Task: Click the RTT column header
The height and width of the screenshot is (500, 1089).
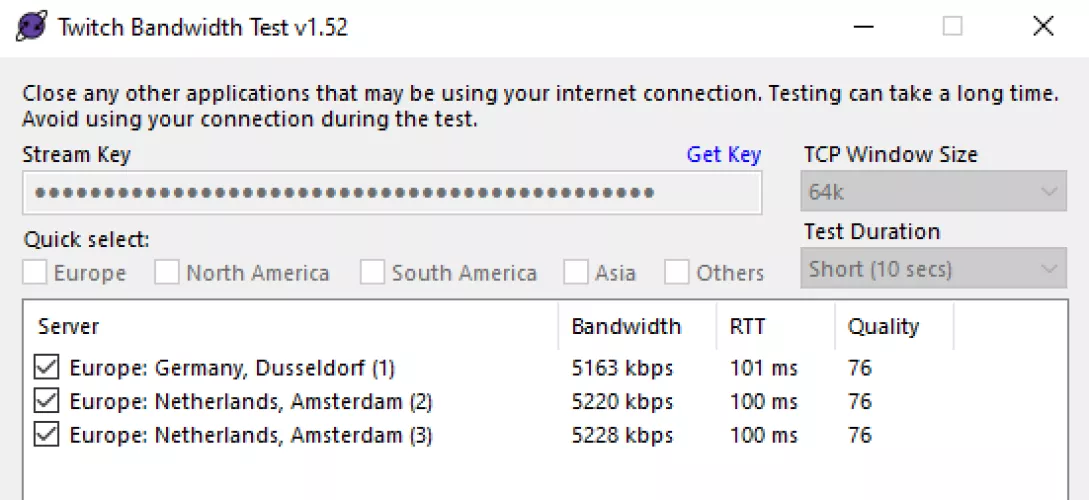Action: click(x=775, y=326)
